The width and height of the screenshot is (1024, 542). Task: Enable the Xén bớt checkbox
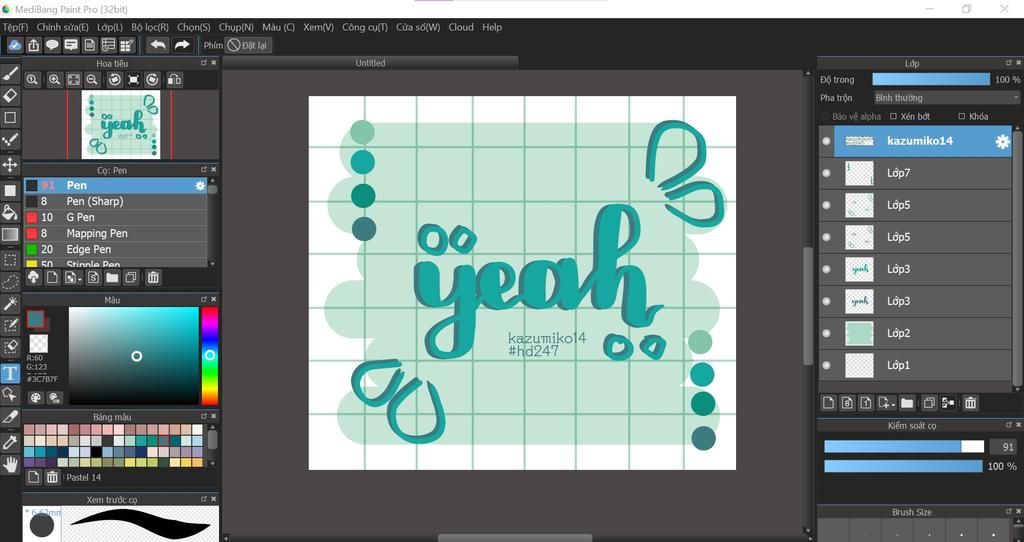point(893,116)
